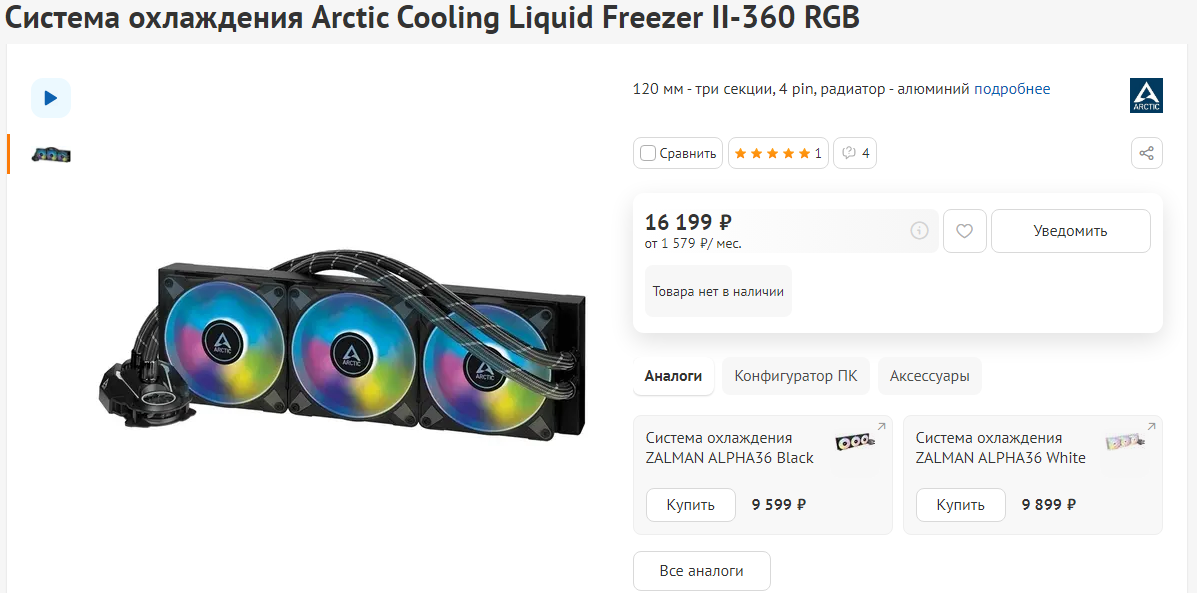Image resolution: width=1197 pixels, height=593 pixels.
Task: Buy the ZALMAN ALPHA36 White cooler
Action: (961, 505)
